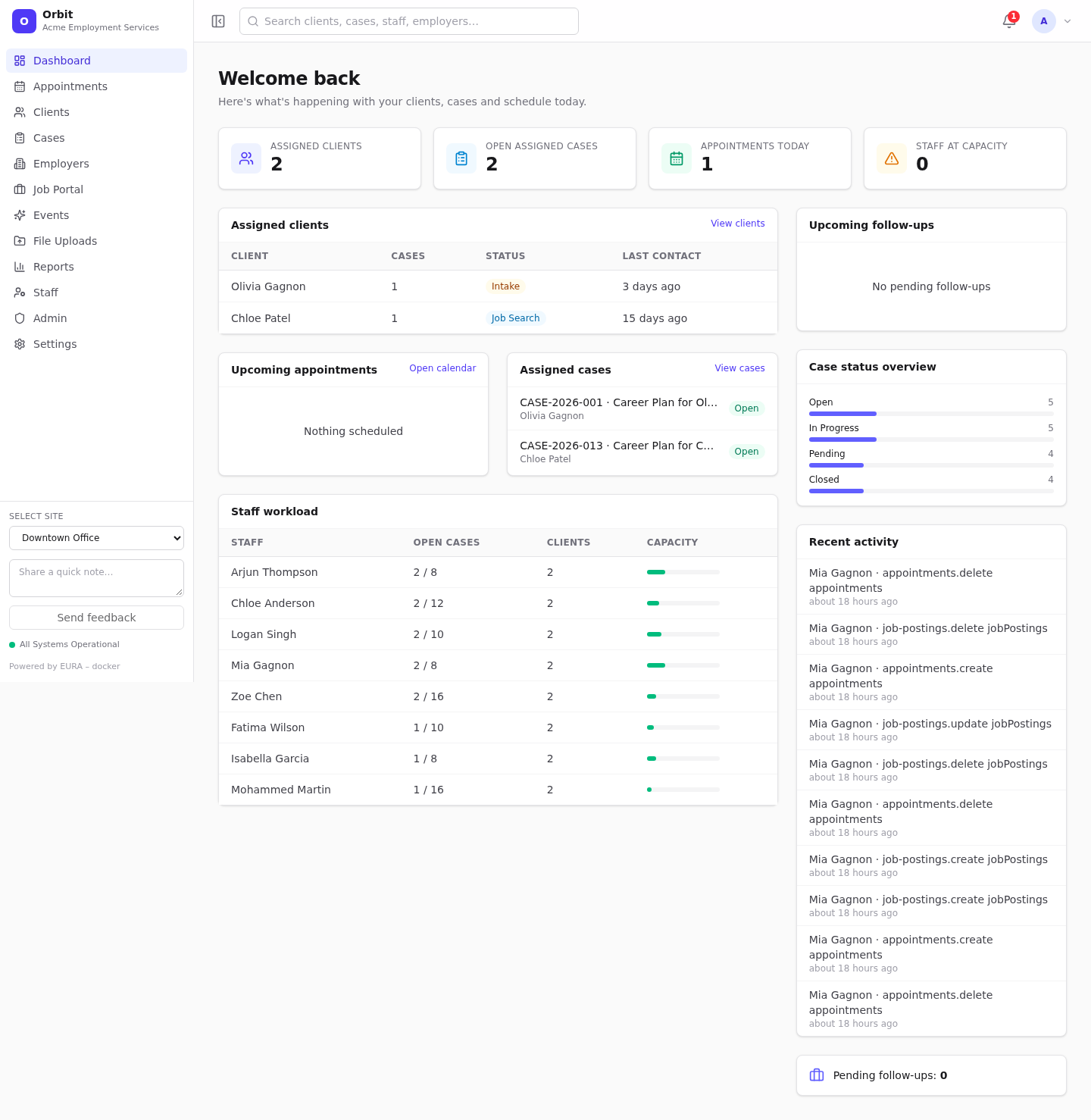Expand the user menu chevron
The image size is (1091, 1120).
(1068, 21)
